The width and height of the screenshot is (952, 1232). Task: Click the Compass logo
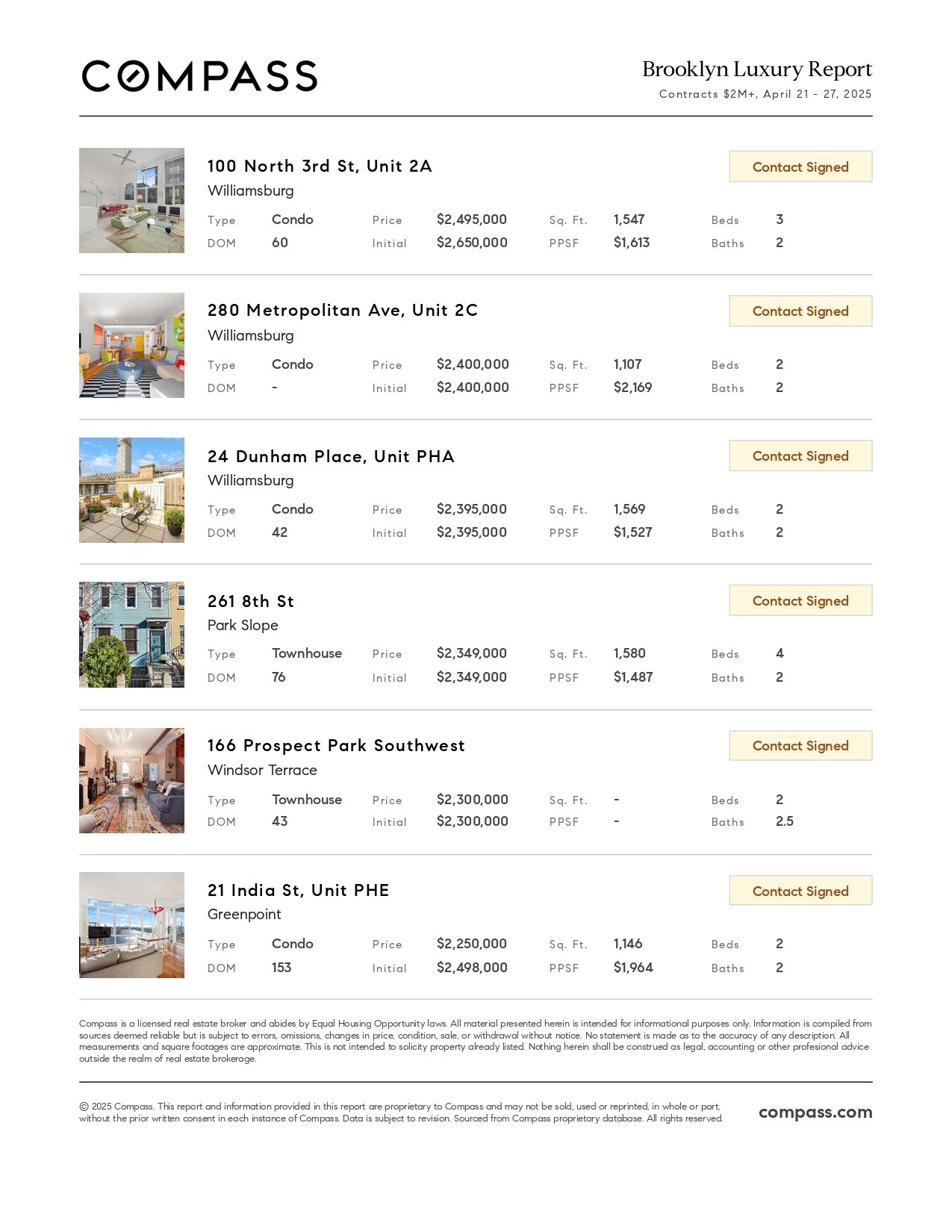tap(199, 76)
